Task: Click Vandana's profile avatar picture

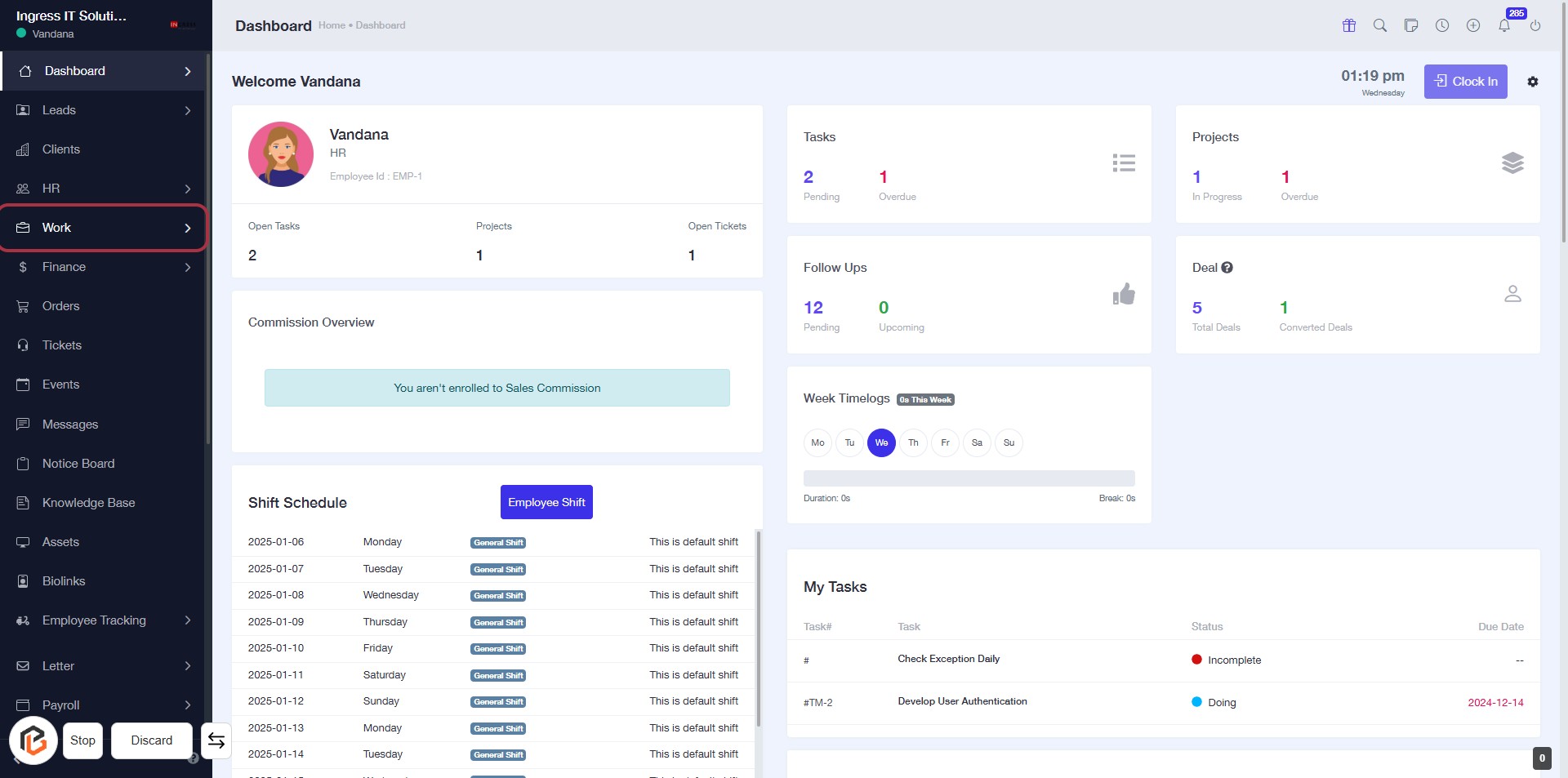Action: click(281, 154)
